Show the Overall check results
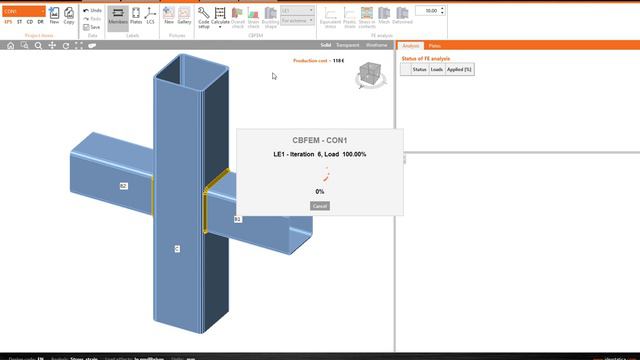 coord(238,18)
